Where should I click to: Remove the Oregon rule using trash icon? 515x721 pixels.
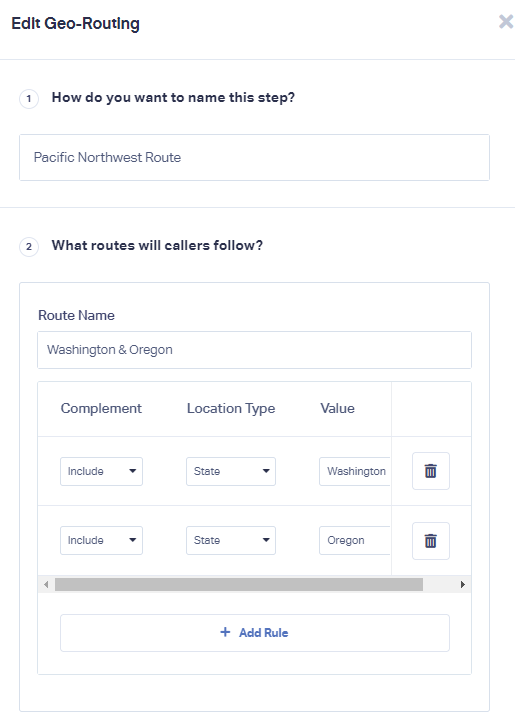click(431, 541)
